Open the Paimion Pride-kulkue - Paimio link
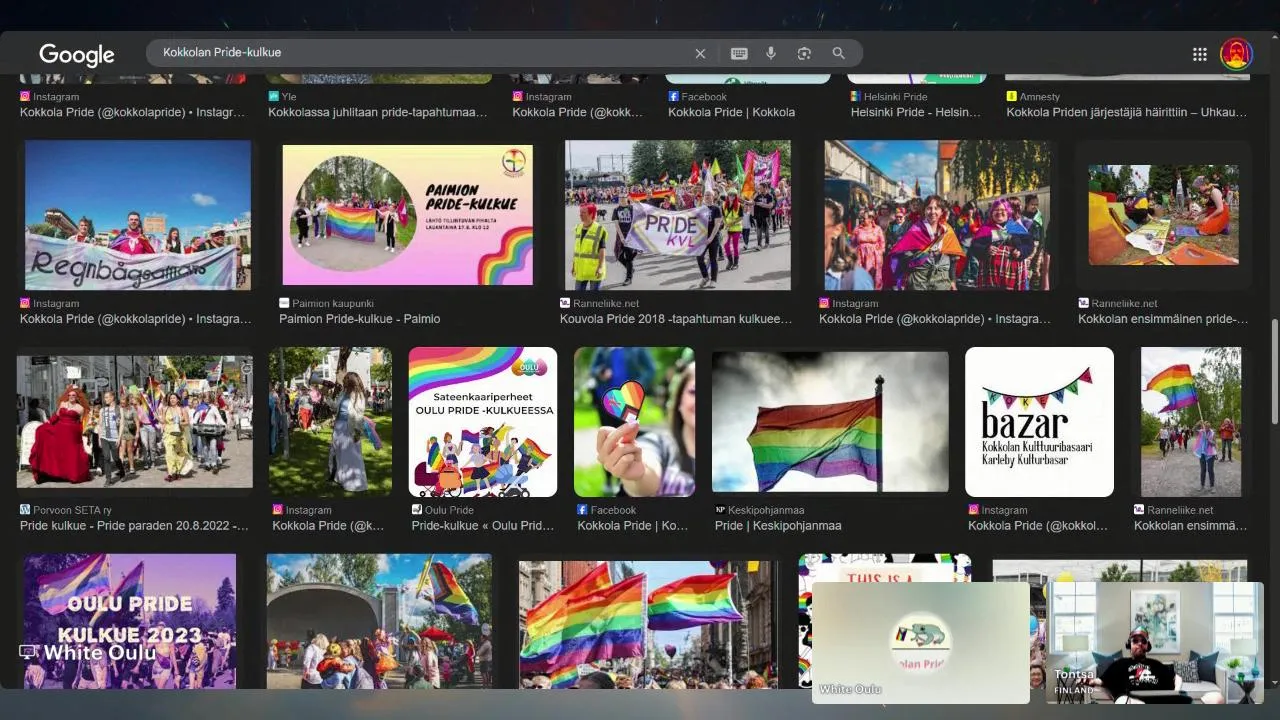Viewport: 1280px width, 720px height. coord(360,319)
